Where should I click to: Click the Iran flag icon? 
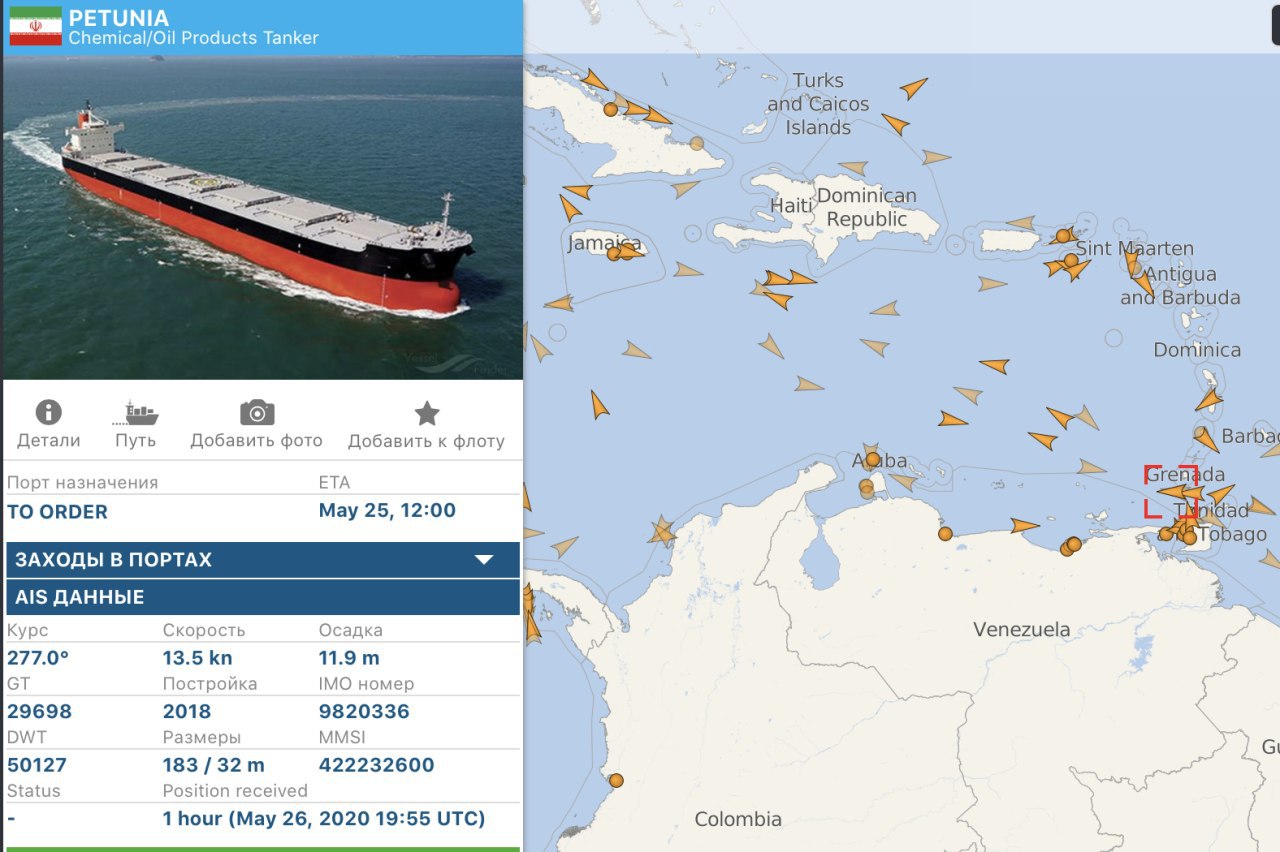35,27
